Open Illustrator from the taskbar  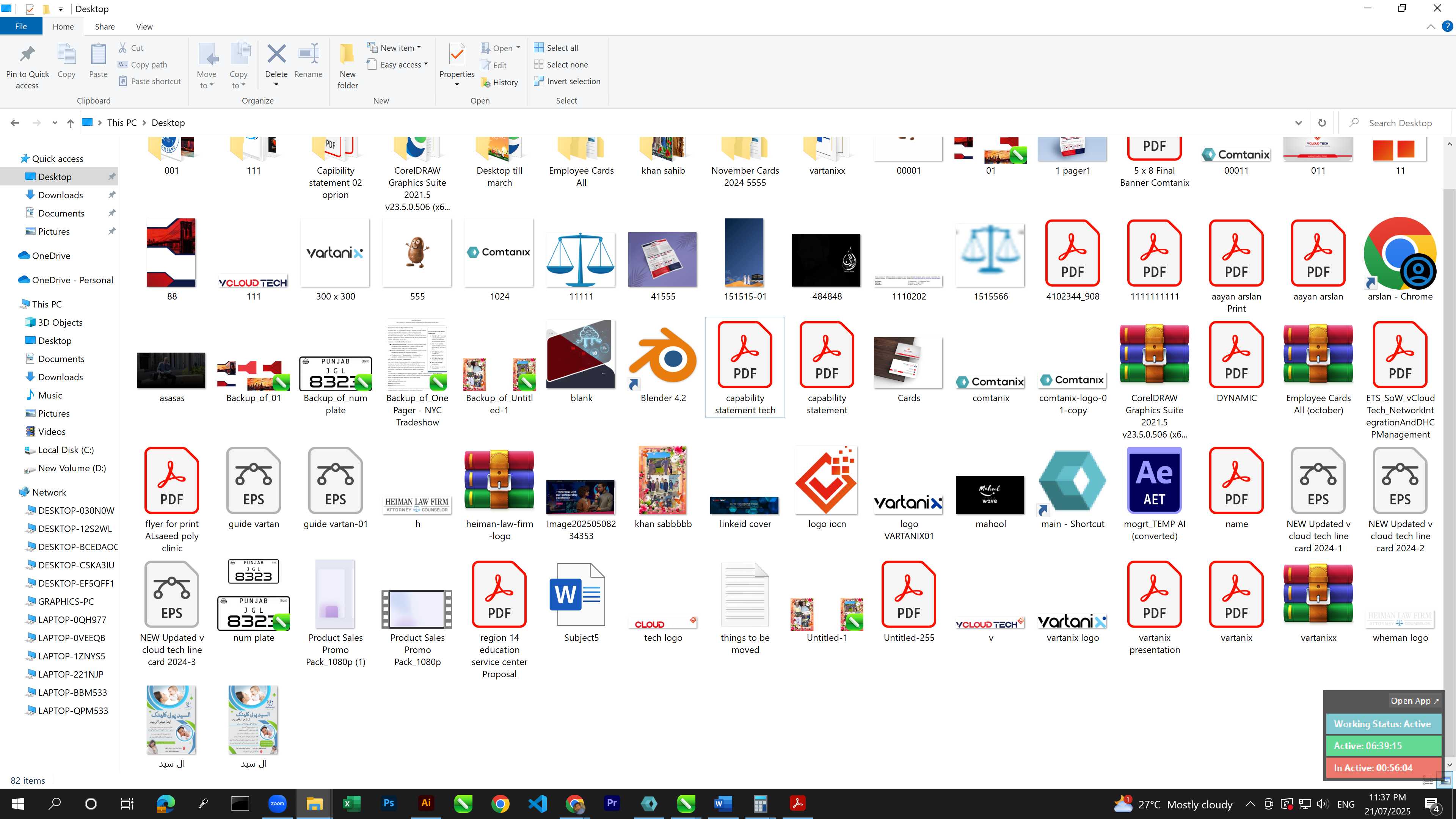click(425, 803)
